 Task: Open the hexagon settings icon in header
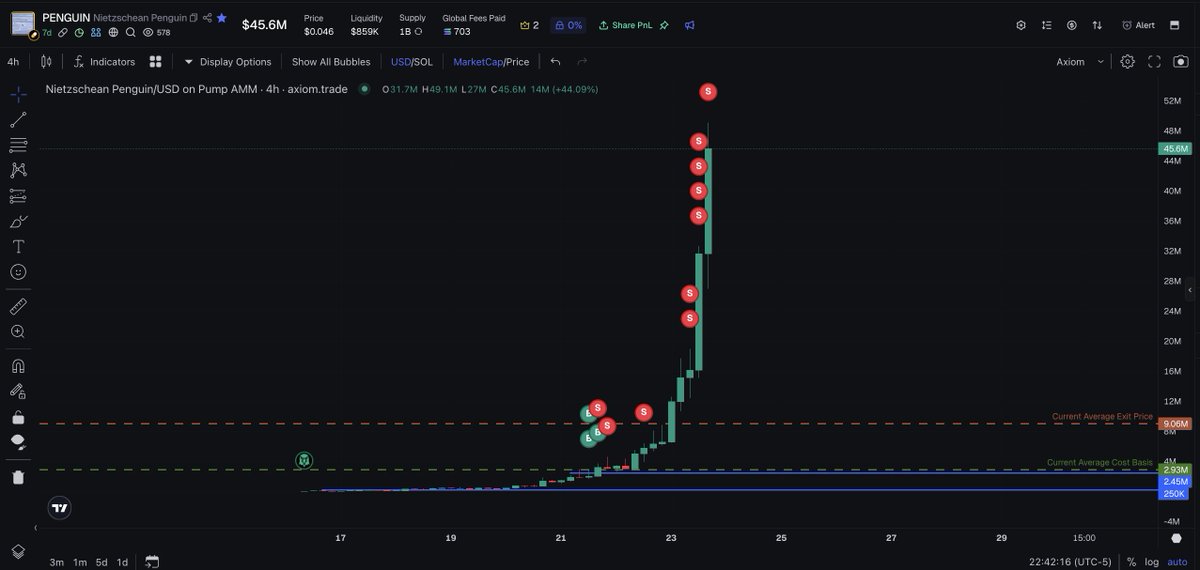1021,25
